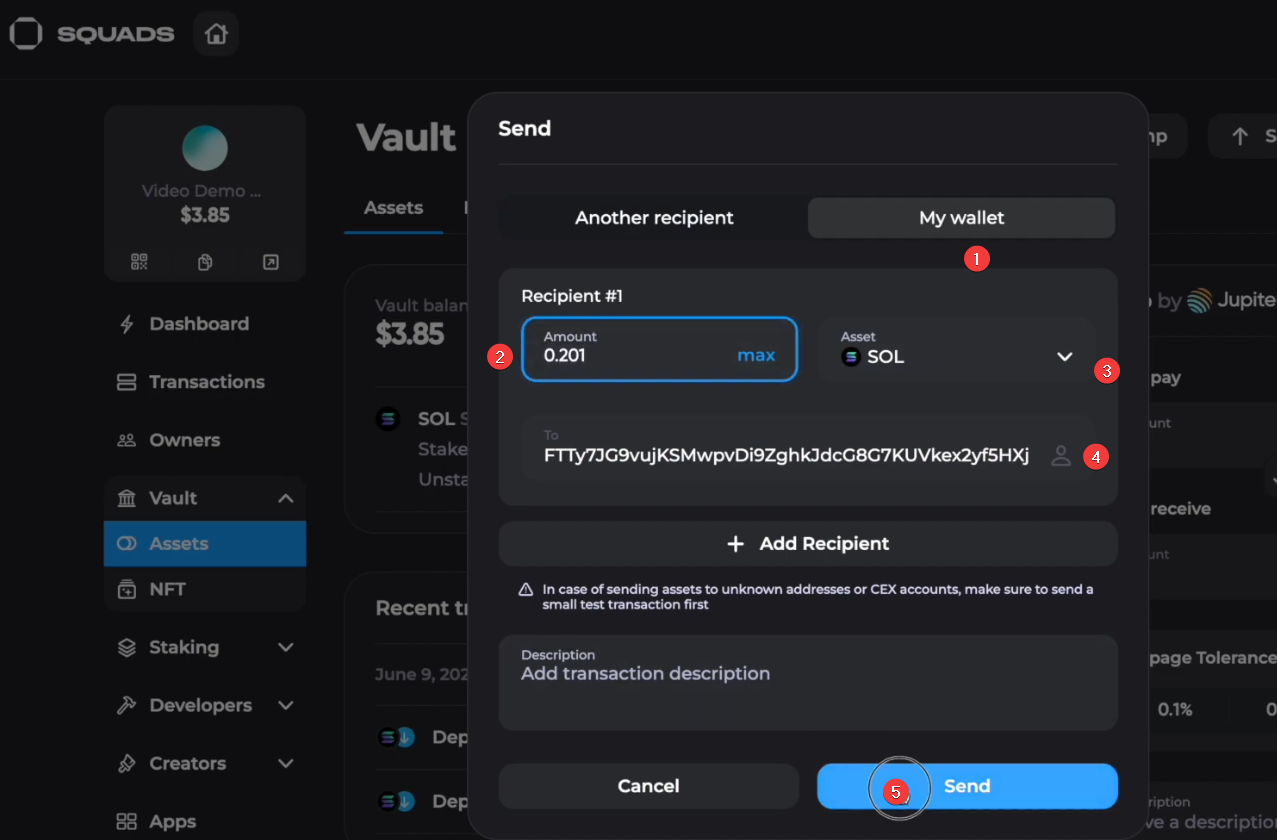The width and height of the screenshot is (1277, 840).
Task: Collapse the Vault section in the sidebar
Action: (285, 497)
